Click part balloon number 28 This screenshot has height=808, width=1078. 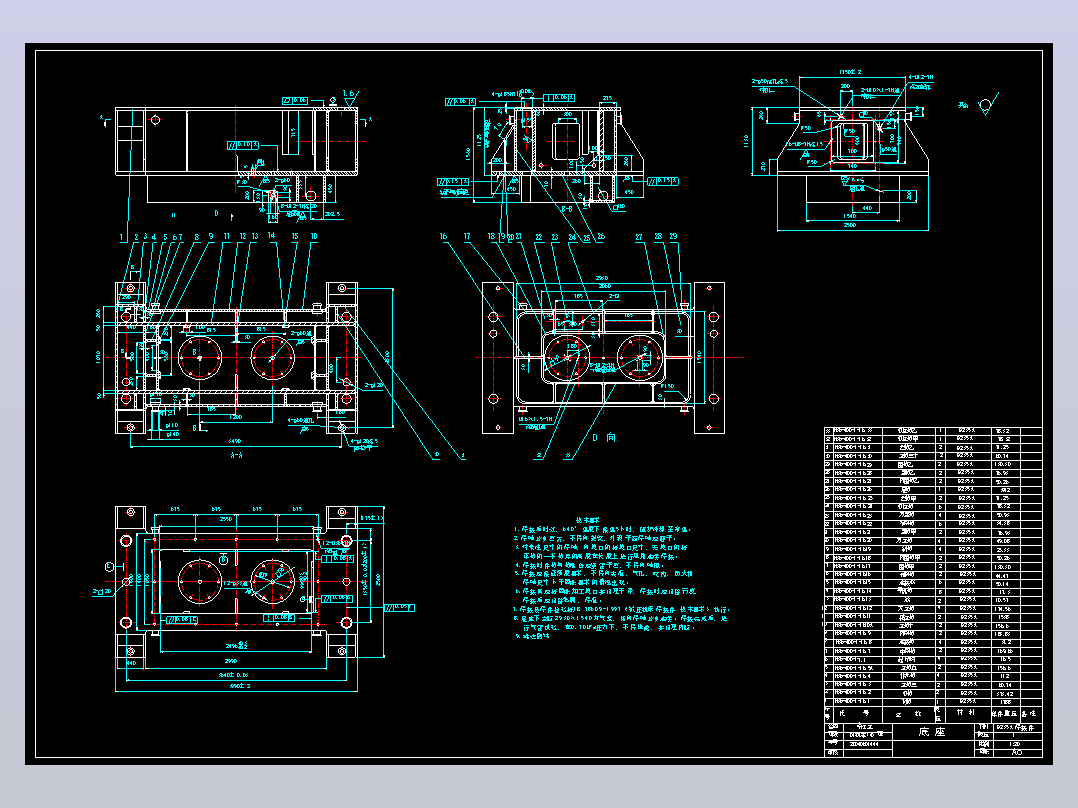click(658, 236)
